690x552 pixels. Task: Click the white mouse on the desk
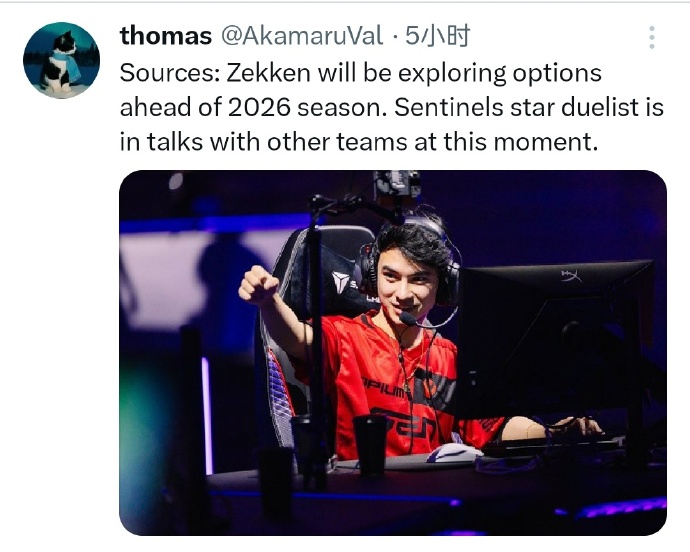(455, 453)
